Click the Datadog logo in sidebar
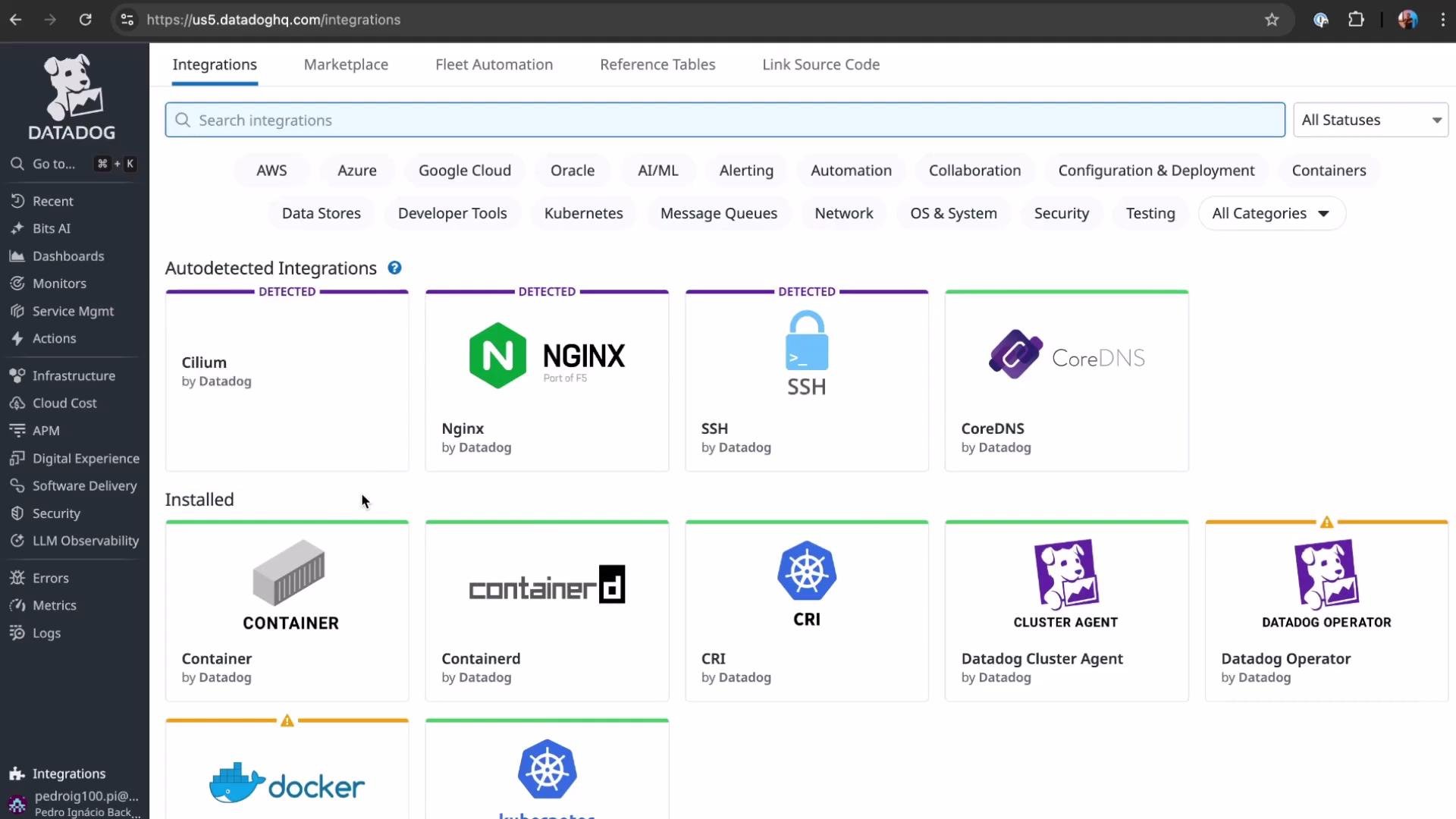The height and width of the screenshot is (819, 1456). click(72, 97)
